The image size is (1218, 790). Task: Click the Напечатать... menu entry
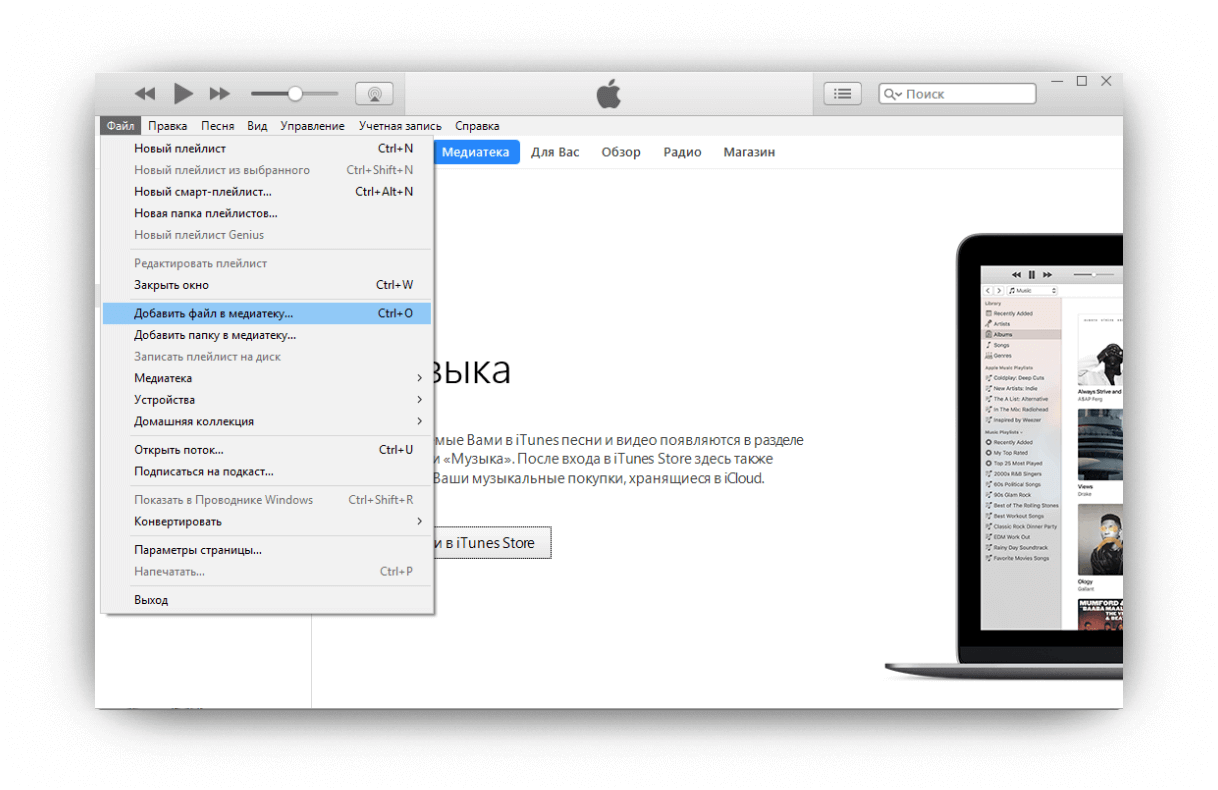tap(267, 571)
